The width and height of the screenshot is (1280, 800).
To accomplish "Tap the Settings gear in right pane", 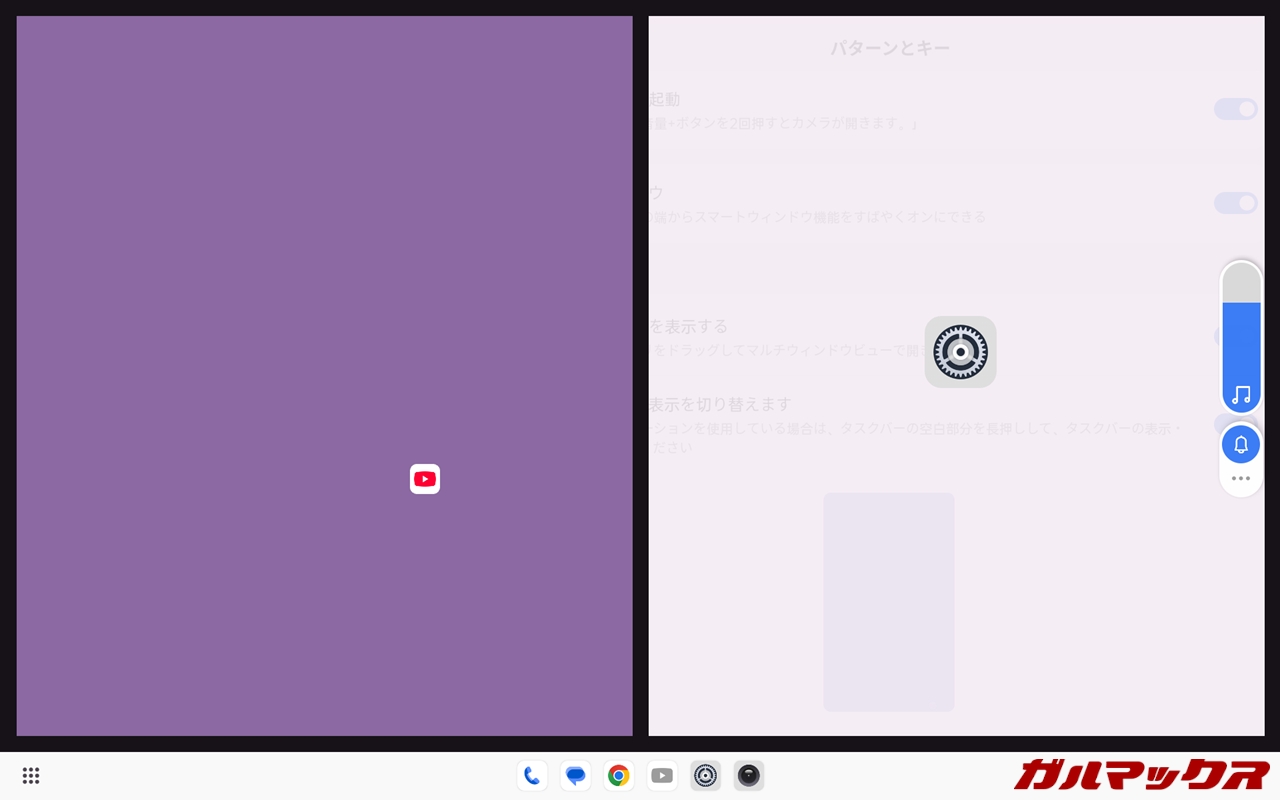I will point(960,352).
